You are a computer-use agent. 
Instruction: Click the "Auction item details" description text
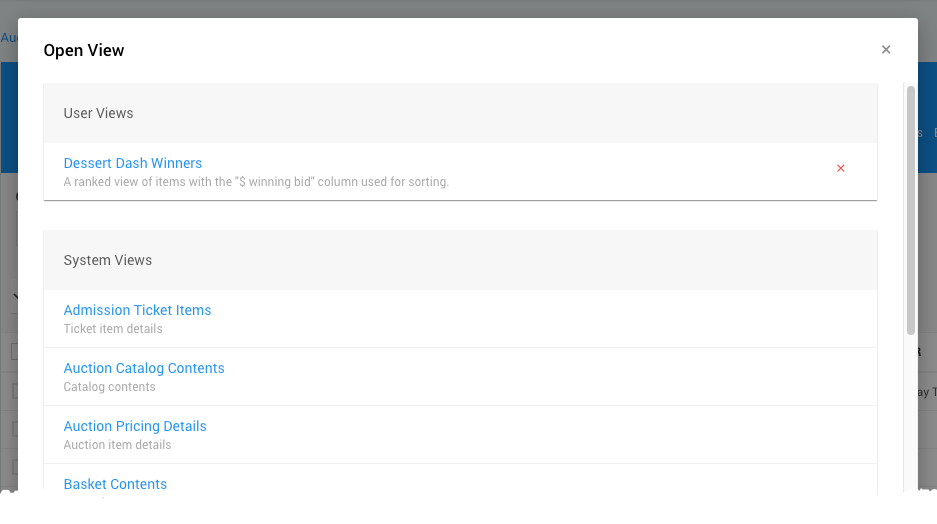[117, 445]
